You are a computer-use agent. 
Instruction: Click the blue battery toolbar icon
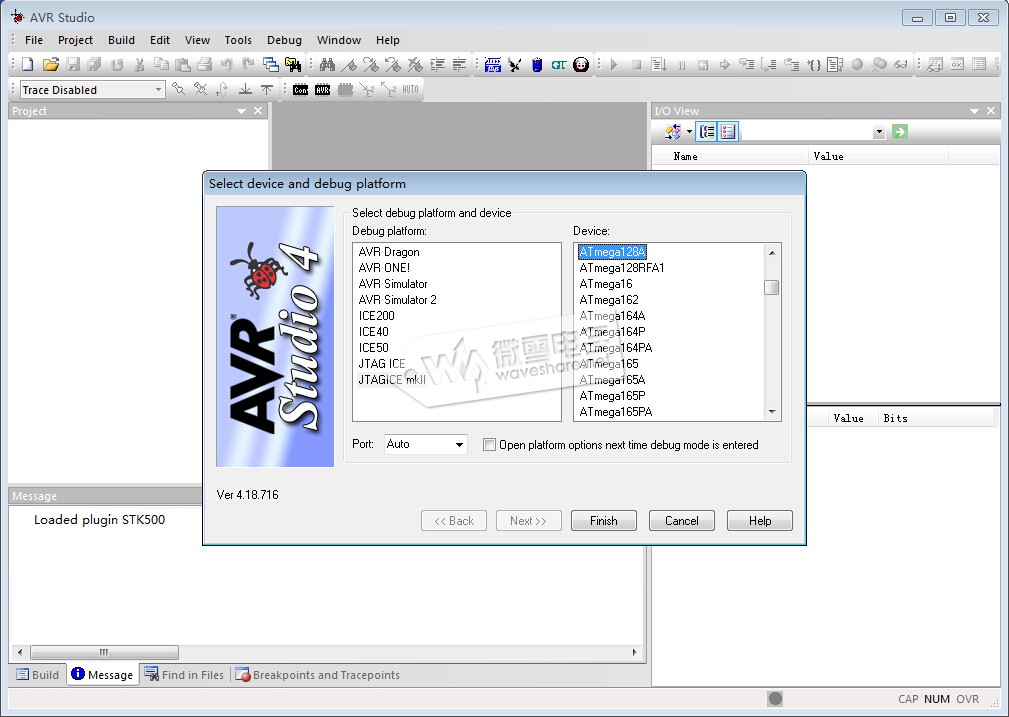pos(537,65)
